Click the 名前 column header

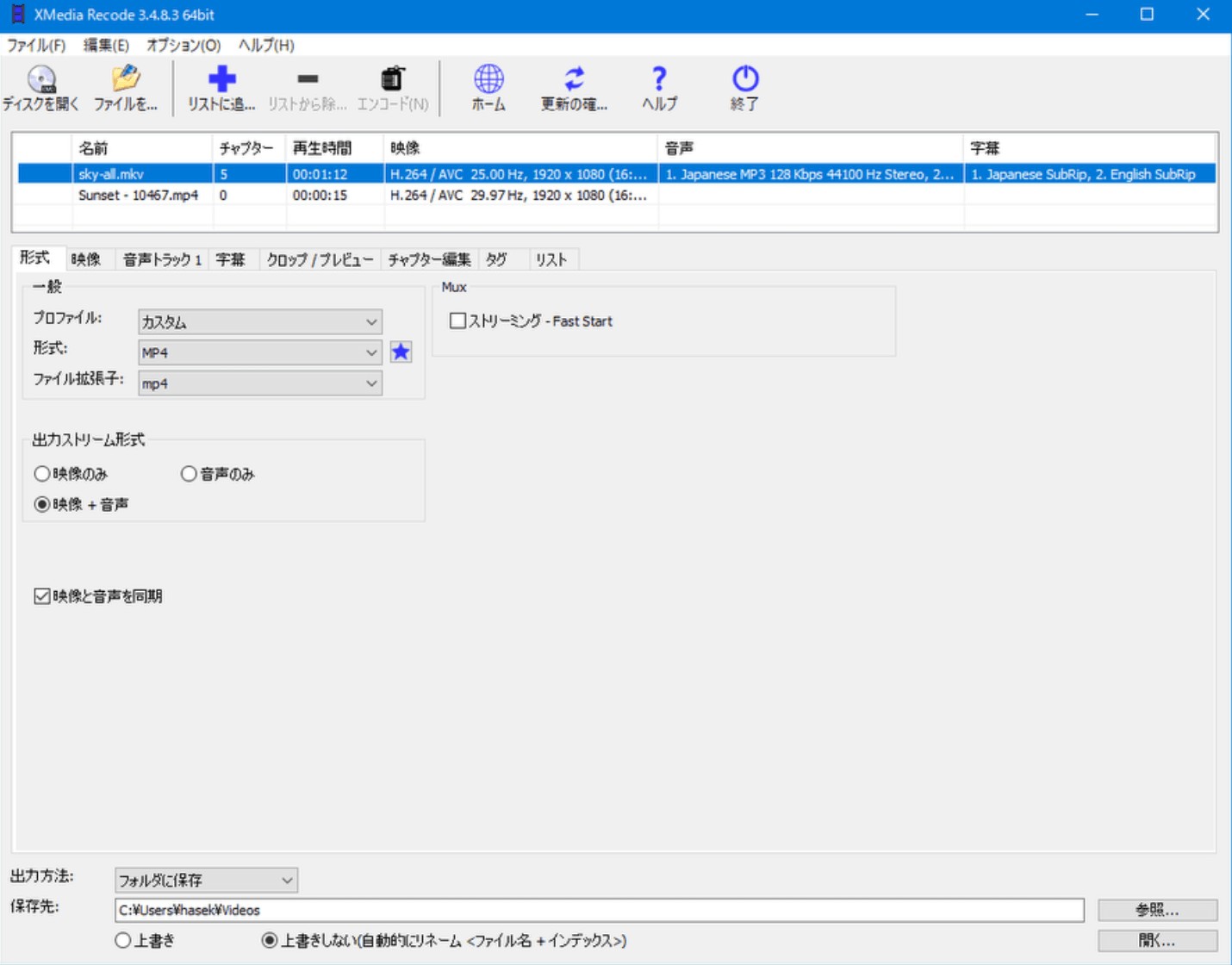[x=141, y=148]
